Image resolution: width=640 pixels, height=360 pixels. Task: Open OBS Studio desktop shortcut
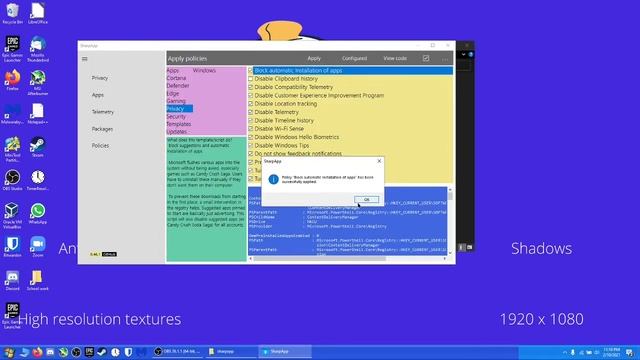point(12,180)
